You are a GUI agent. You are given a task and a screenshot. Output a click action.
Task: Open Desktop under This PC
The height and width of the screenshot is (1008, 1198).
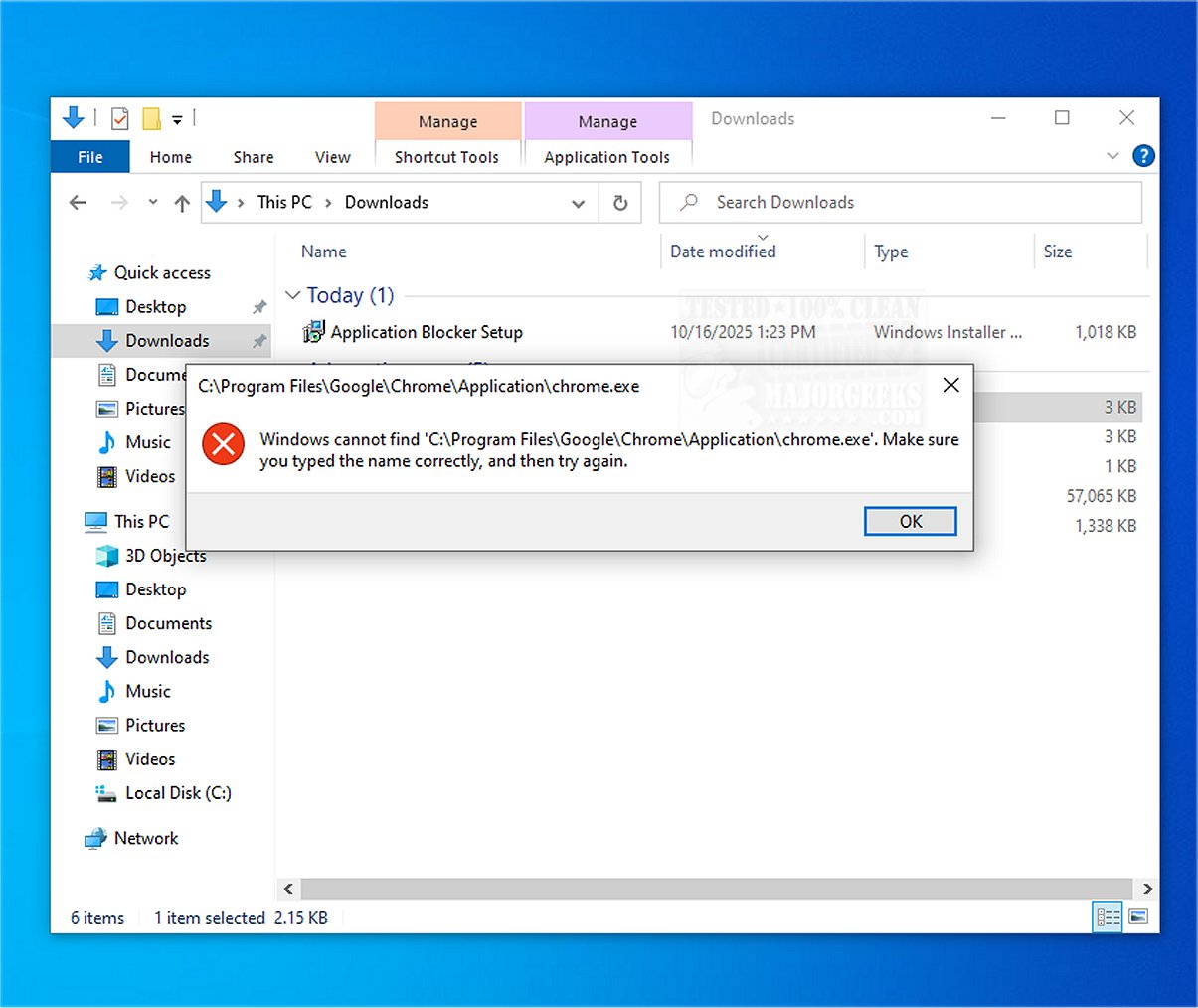pos(155,589)
